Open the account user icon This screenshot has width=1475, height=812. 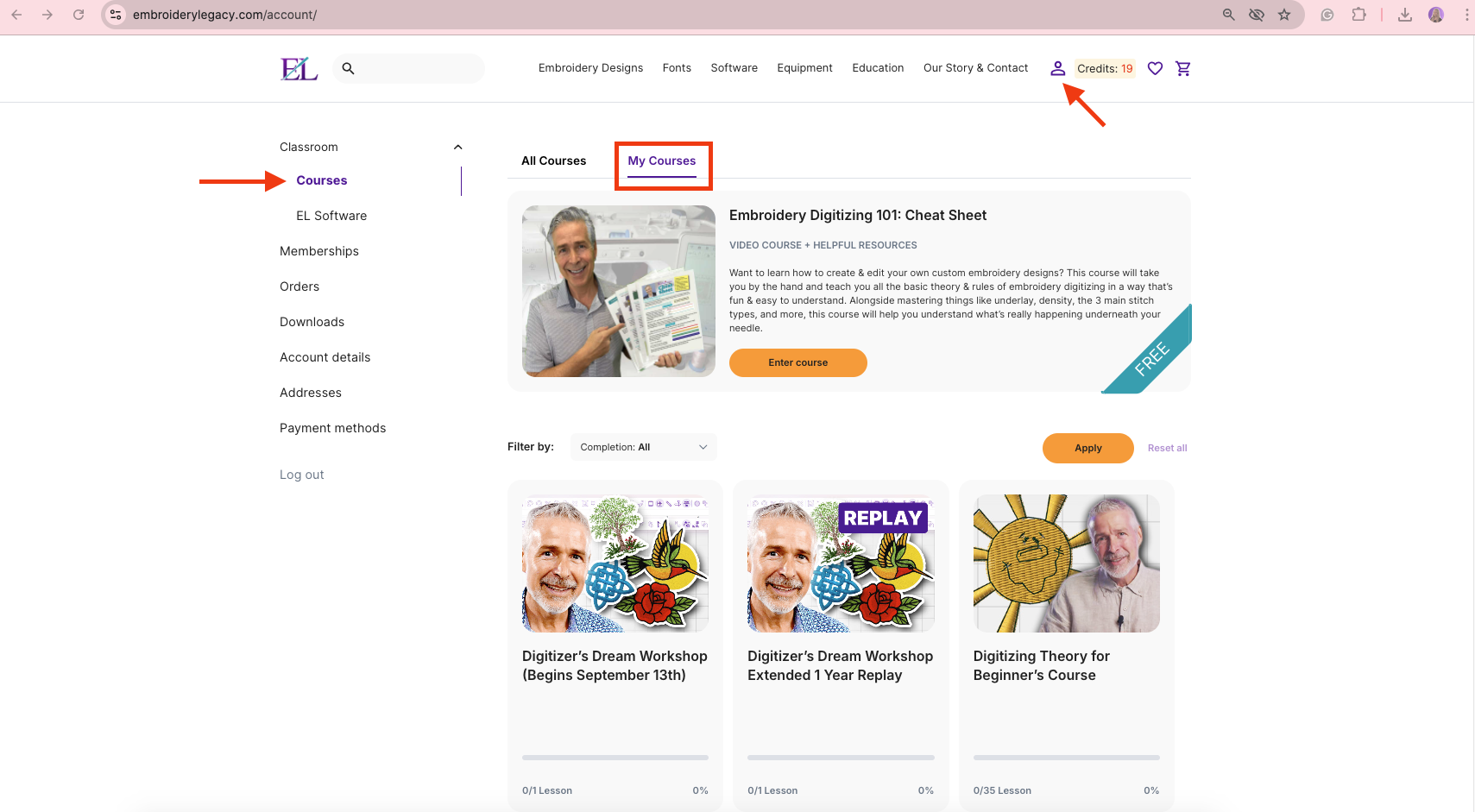coord(1057,68)
